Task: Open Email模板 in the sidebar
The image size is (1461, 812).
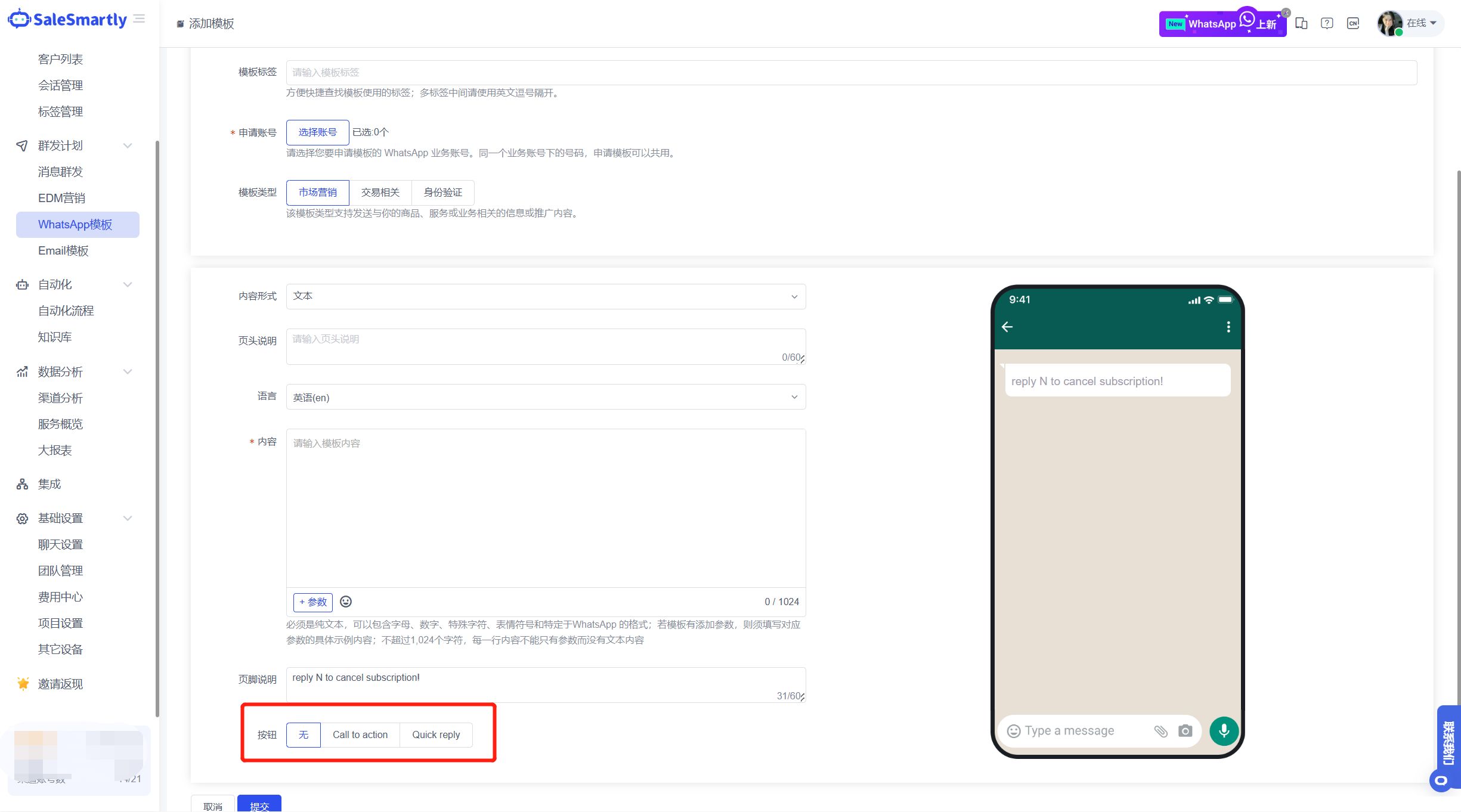Action: (63, 250)
